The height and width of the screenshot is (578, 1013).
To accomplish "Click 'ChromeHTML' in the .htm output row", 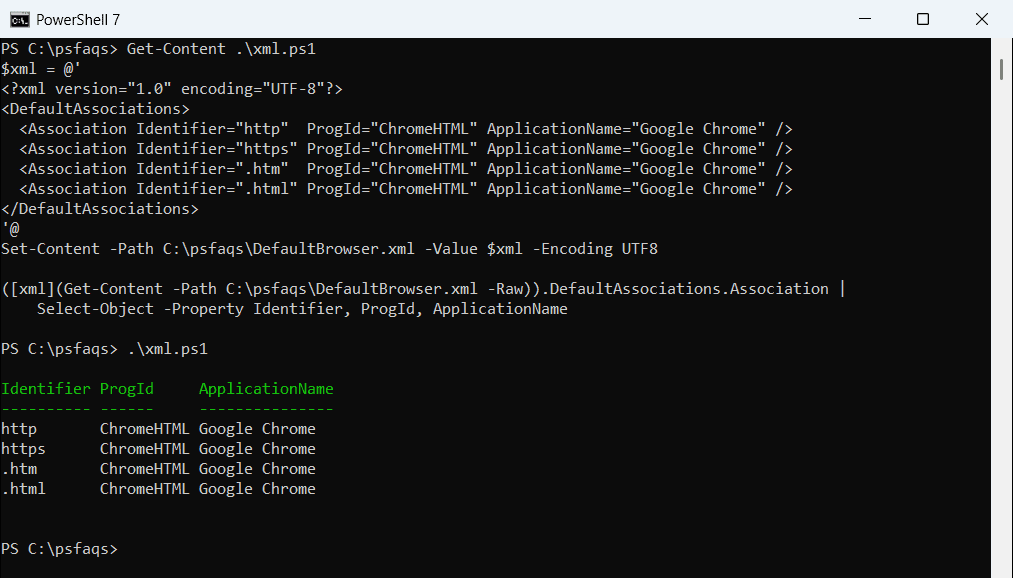I will 145,469.
